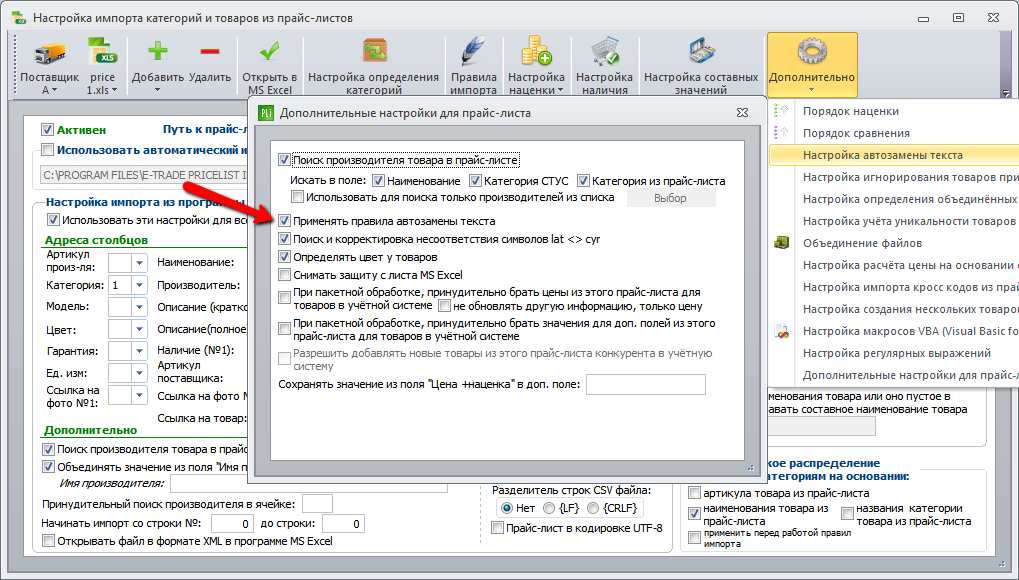Open the Артикул произ-ля column dropdown
The width and height of the screenshot is (1019, 580).
point(140,263)
